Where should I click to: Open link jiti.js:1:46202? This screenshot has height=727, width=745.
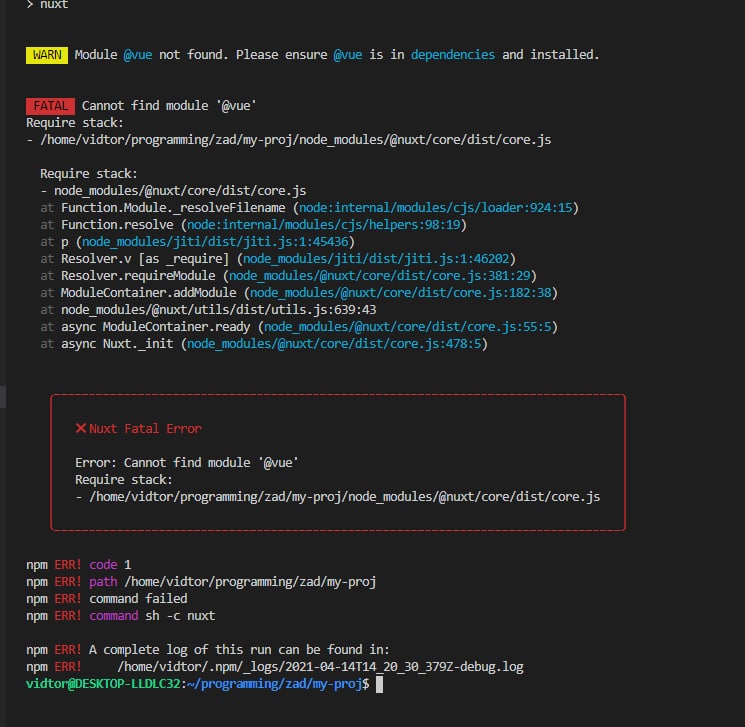click(376, 259)
